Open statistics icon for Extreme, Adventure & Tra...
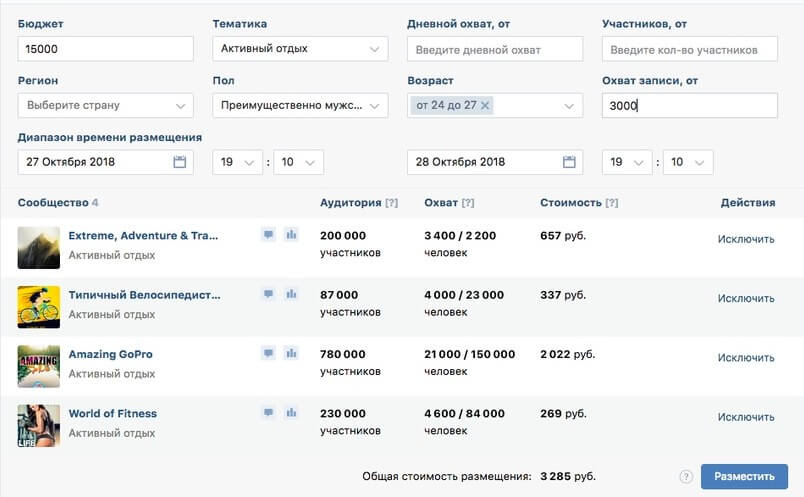This screenshot has height=497, width=804. click(291, 234)
